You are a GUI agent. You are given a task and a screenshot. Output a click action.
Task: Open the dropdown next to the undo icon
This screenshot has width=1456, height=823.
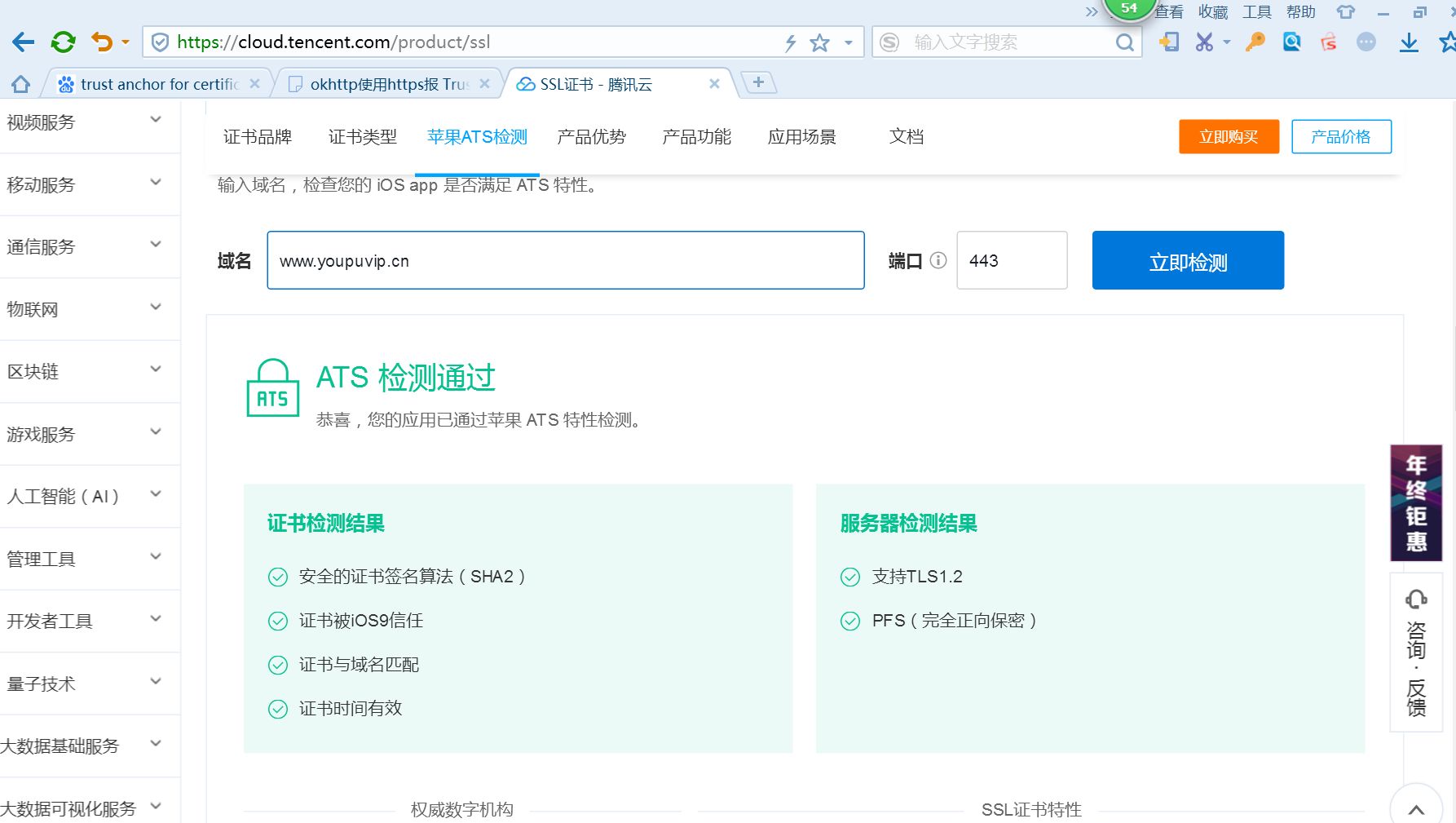point(126,42)
